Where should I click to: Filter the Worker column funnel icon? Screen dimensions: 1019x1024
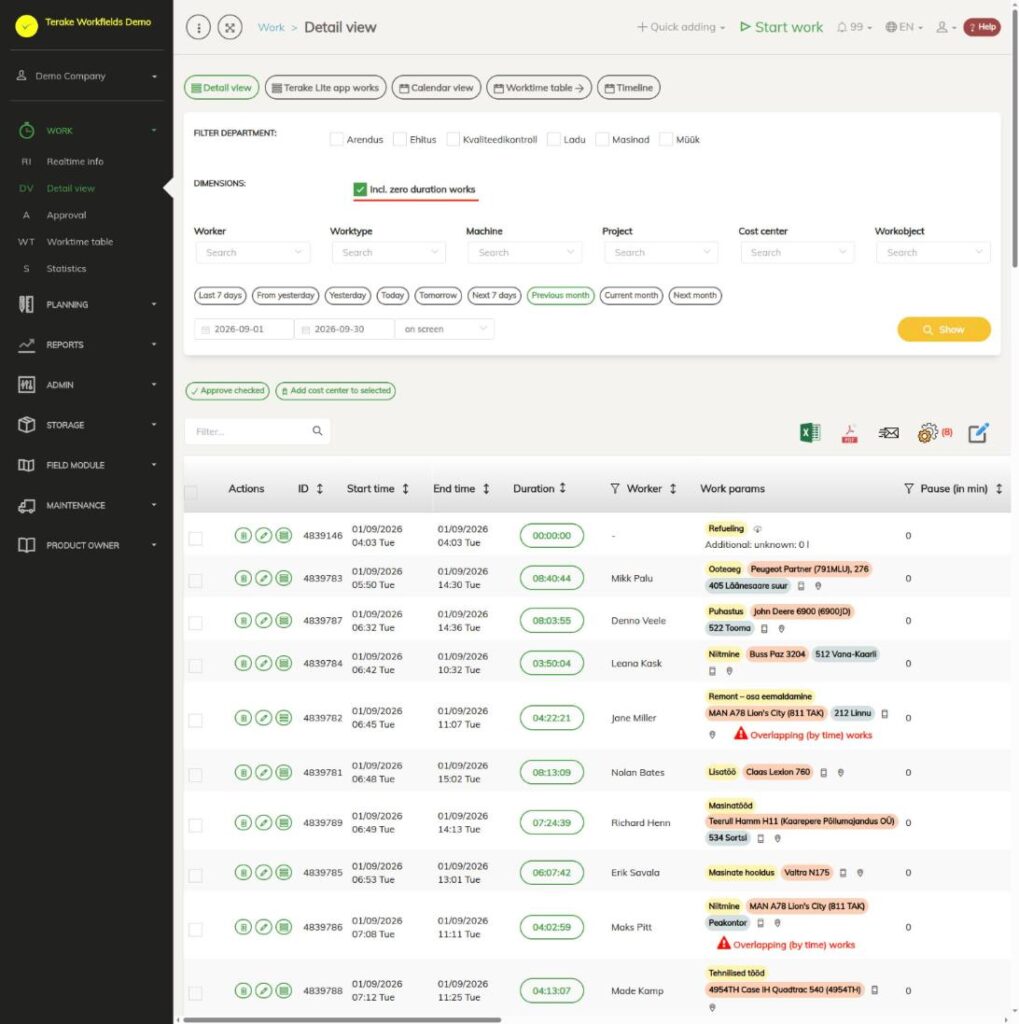click(615, 488)
